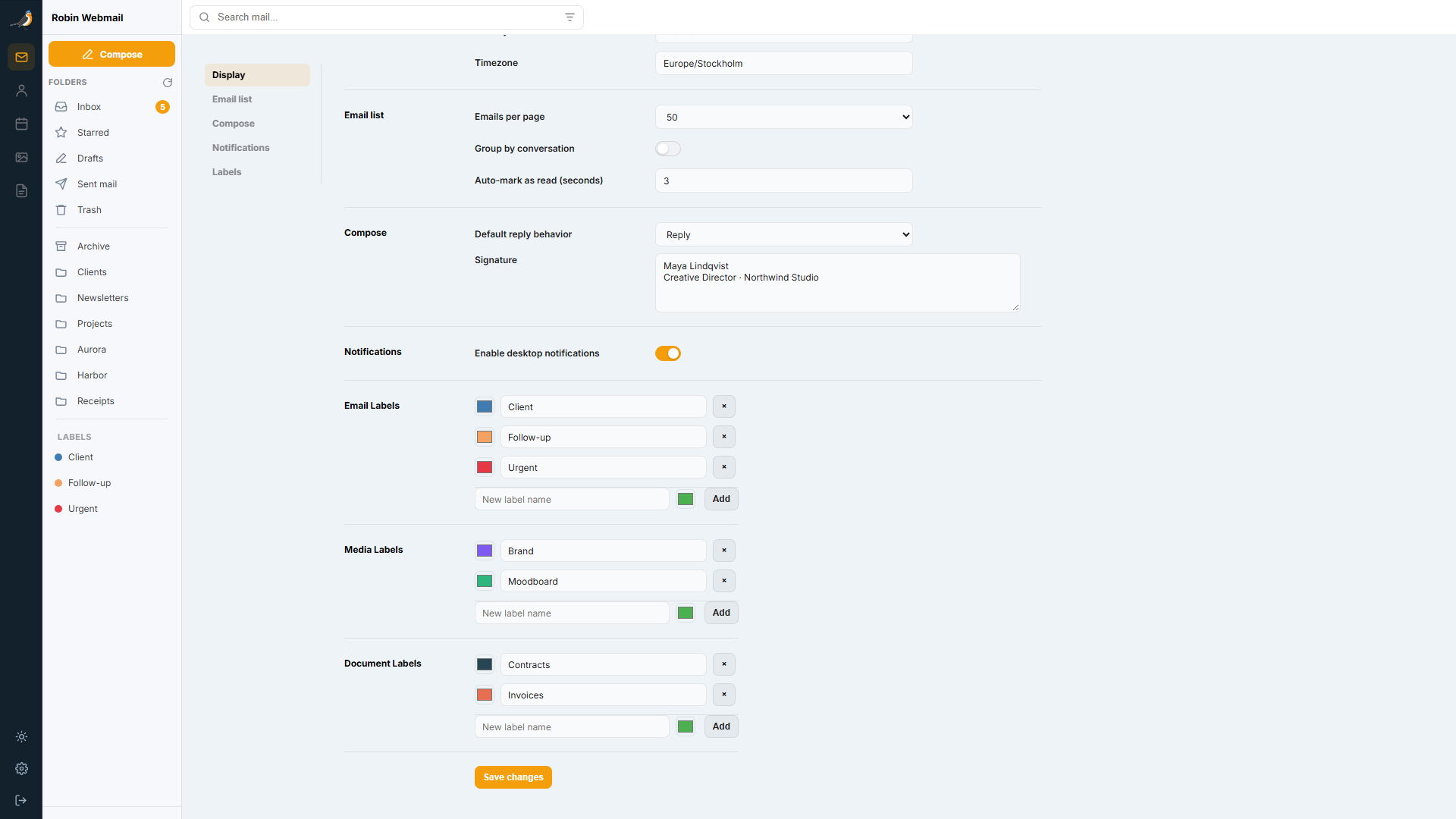Switch to Compose settings tab
Viewport: 1456px width, 819px height.
click(x=257, y=124)
